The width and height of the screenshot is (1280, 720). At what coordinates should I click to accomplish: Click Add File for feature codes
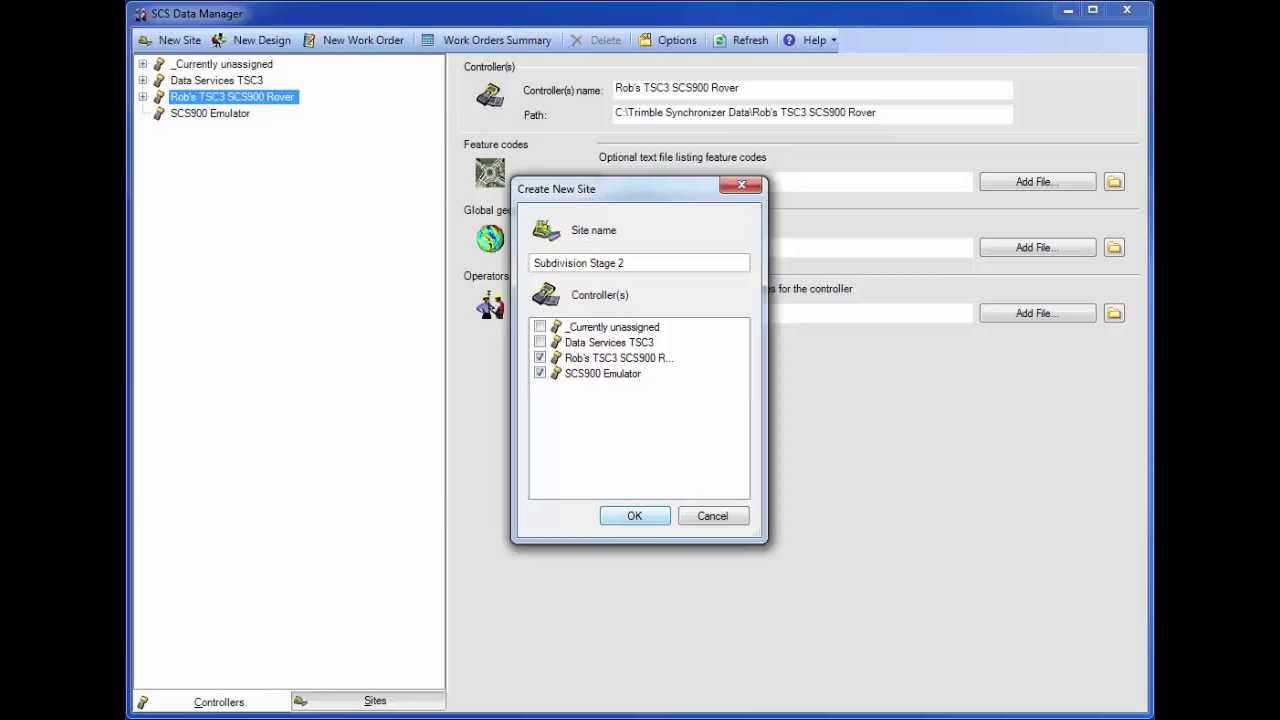(1038, 182)
